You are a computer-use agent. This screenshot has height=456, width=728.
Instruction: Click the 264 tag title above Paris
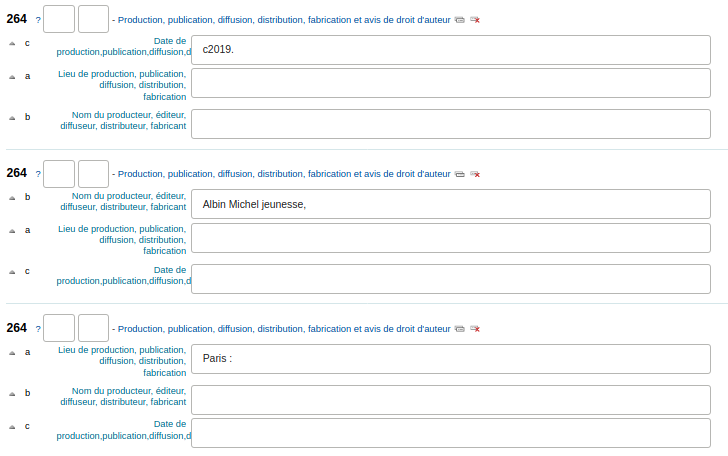[284, 329]
